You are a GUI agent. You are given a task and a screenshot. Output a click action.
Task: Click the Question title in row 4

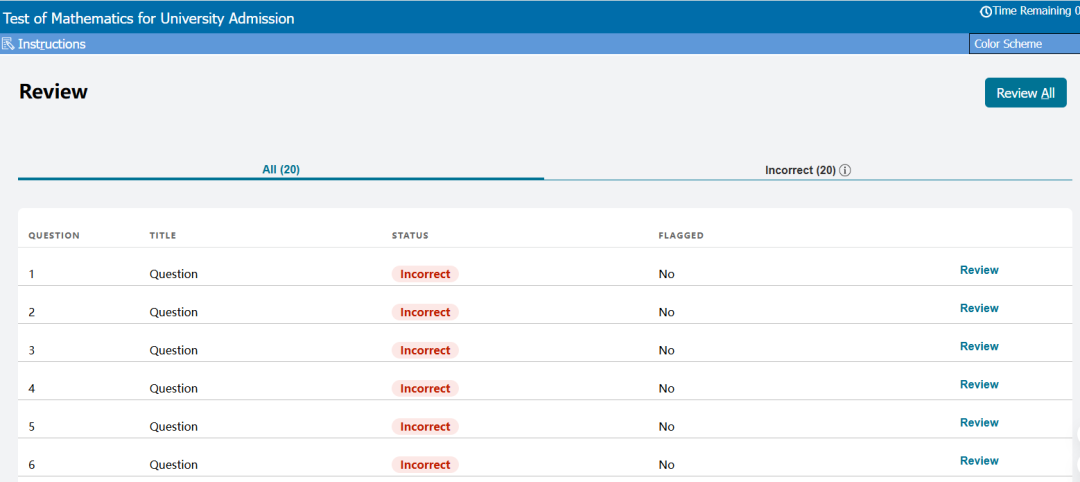(x=174, y=388)
